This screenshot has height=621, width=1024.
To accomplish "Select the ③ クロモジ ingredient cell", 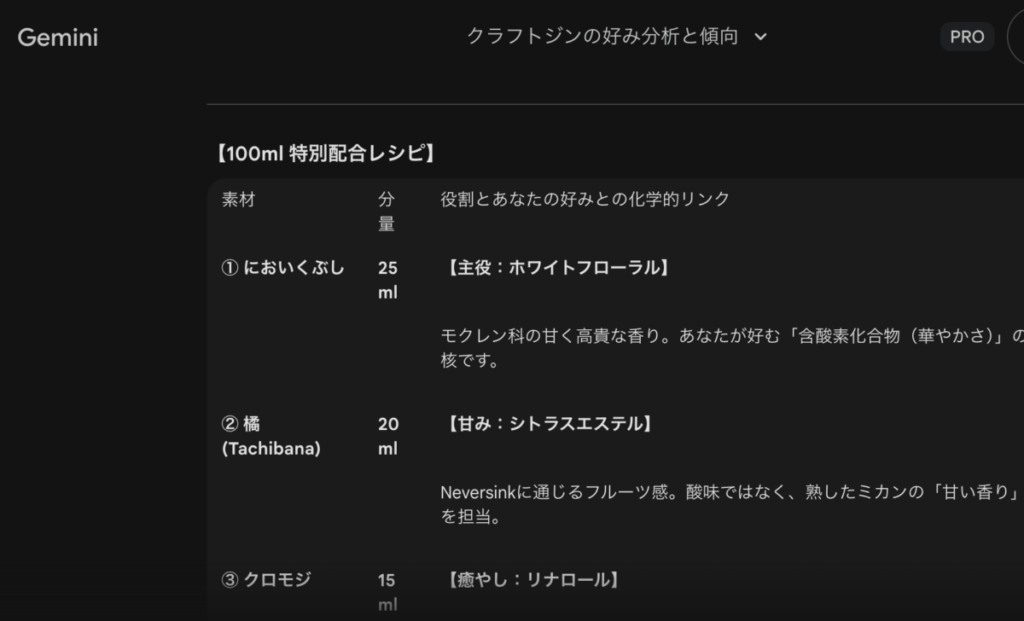I will point(266,579).
